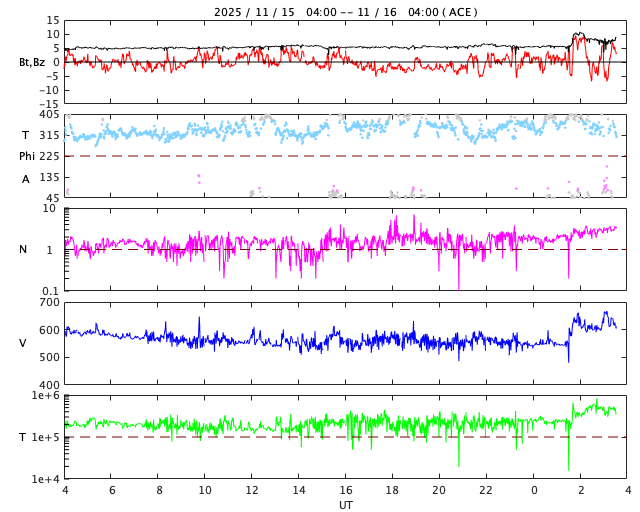Click the N density axis label
The width and height of the screenshot is (640, 512).
25,250
